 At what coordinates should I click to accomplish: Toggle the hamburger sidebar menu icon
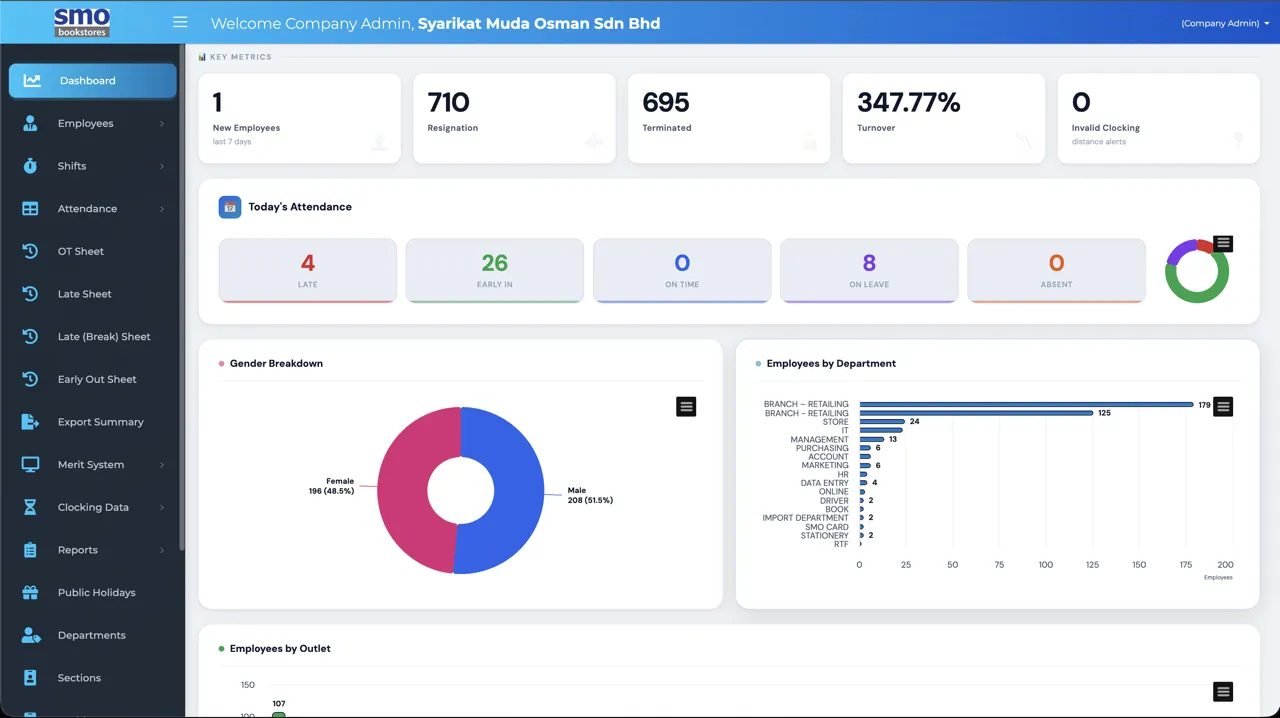[180, 22]
